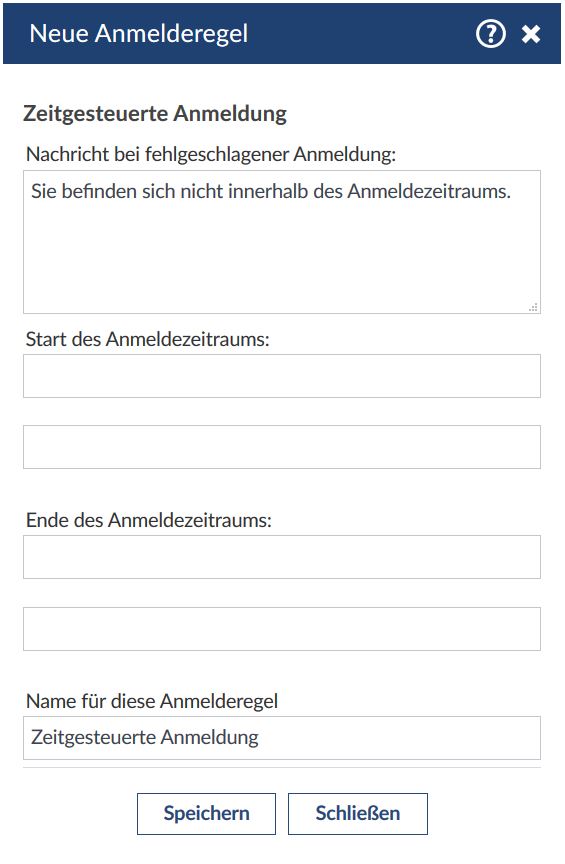This screenshot has height=864, width=565.
Task: Click the bold Zeitgesteuerte Anmeldung heading
Action: point(155,114)
